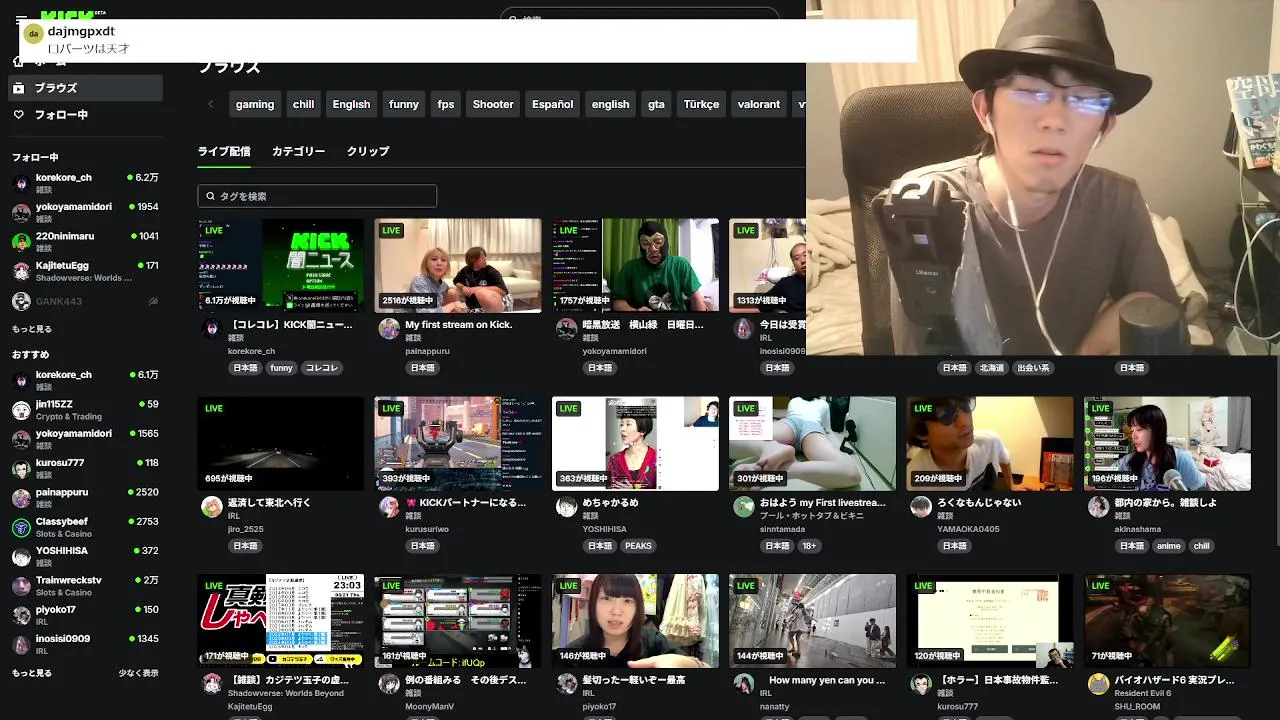
Task: Open offline GANK443 channel avatar
Action: [20, 301]
